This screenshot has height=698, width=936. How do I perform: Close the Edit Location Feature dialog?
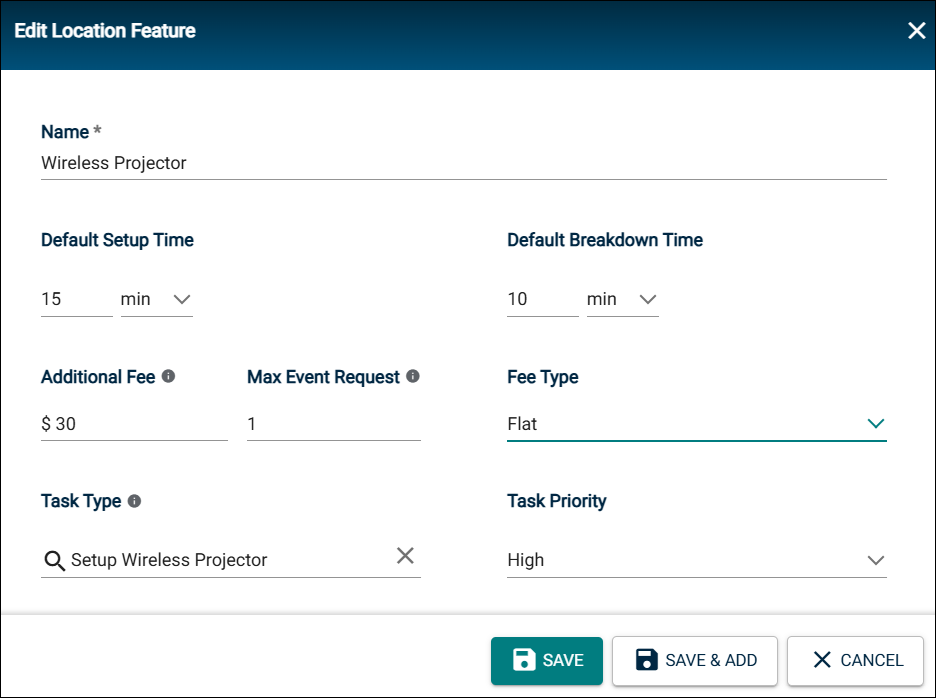click(x=916, y=30)
